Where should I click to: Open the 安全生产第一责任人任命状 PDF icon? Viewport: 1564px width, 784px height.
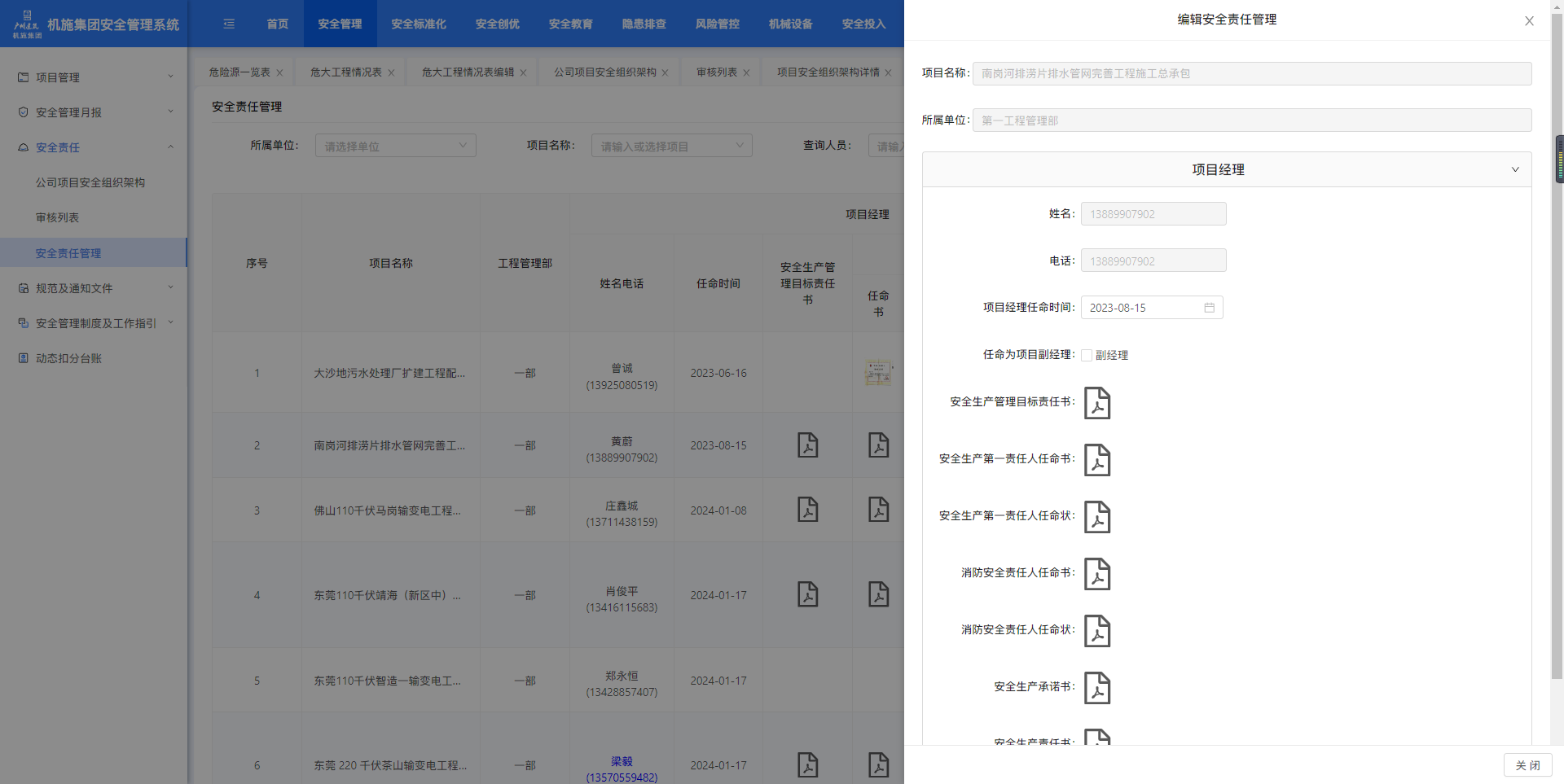click(1096, 517)
